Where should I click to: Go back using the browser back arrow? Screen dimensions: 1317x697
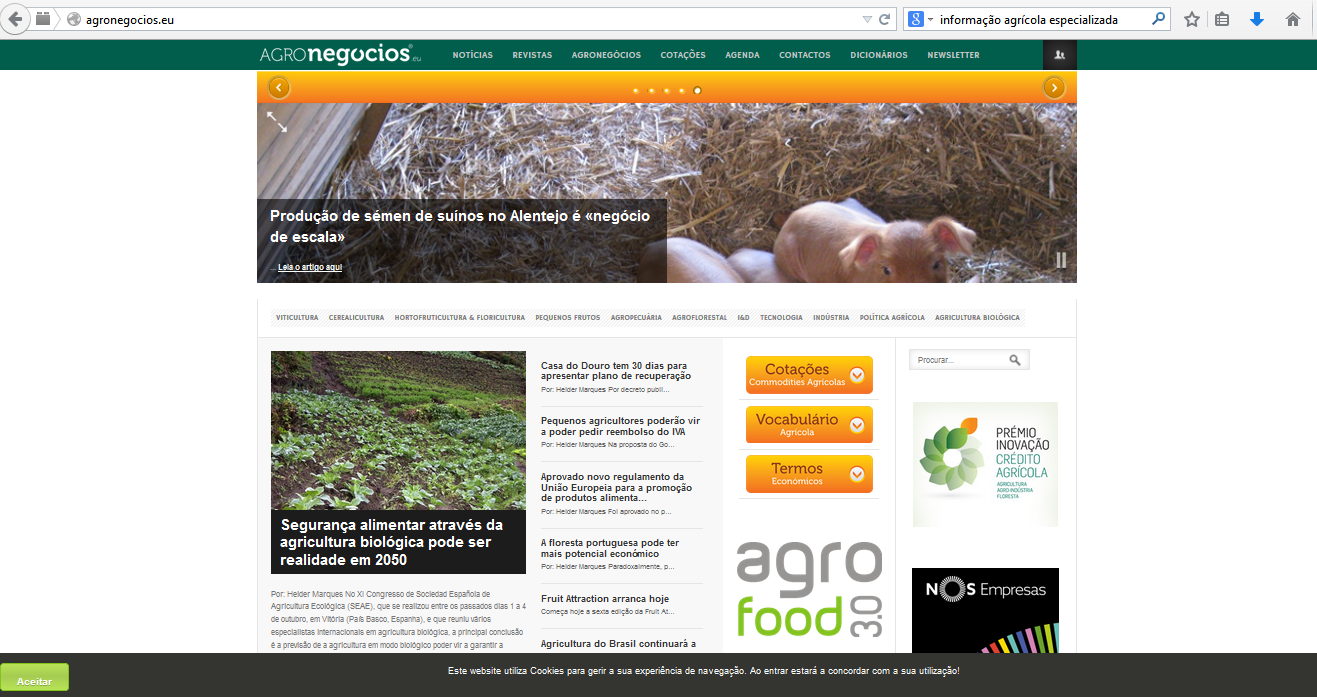click(x=16, y=19)
